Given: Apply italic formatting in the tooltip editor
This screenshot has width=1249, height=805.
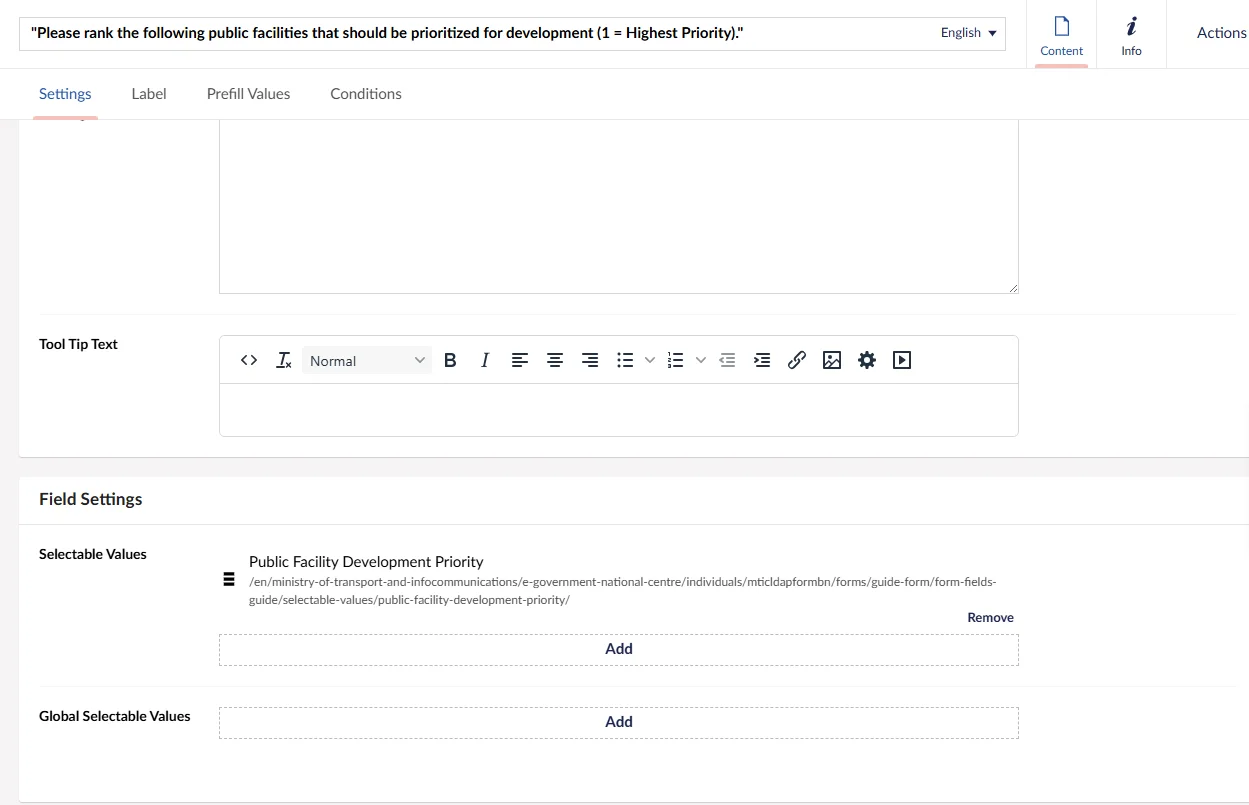Looking at the screenshot, I should coord(485,361).
